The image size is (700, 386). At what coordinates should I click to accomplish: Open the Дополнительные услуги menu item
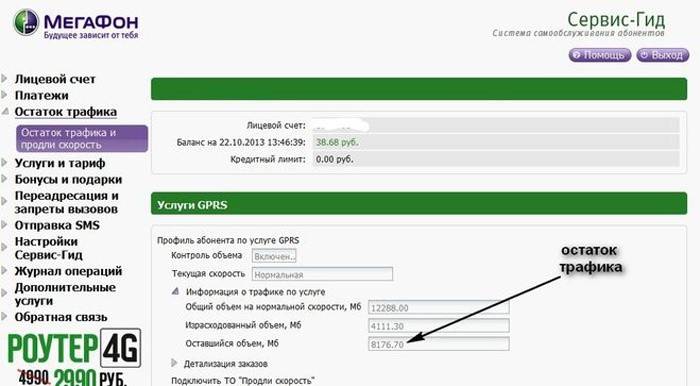pyautogui.click(x=65, y=294)
